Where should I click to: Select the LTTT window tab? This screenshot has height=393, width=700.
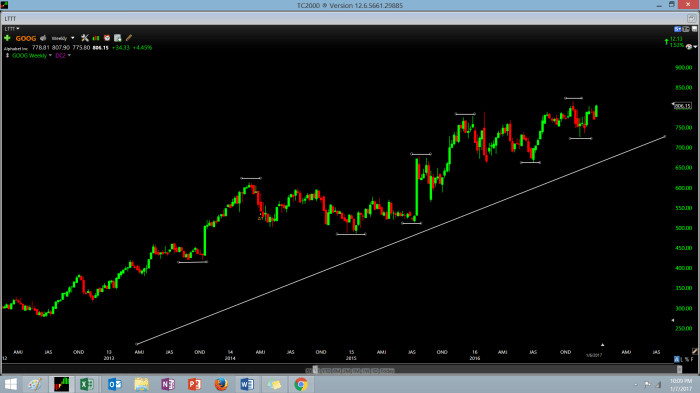click(x=10, y=19)
